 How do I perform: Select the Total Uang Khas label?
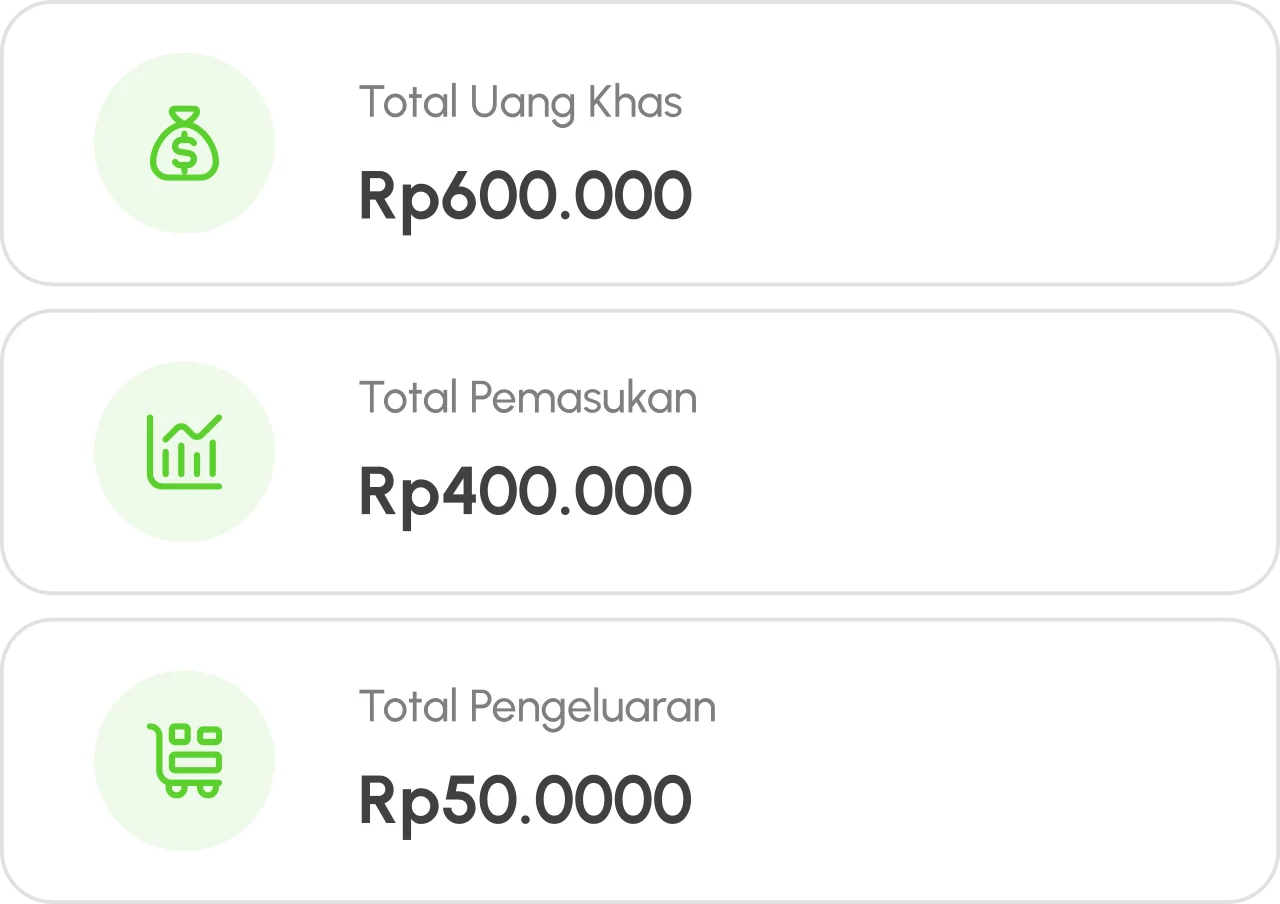[x=520, y=103]
